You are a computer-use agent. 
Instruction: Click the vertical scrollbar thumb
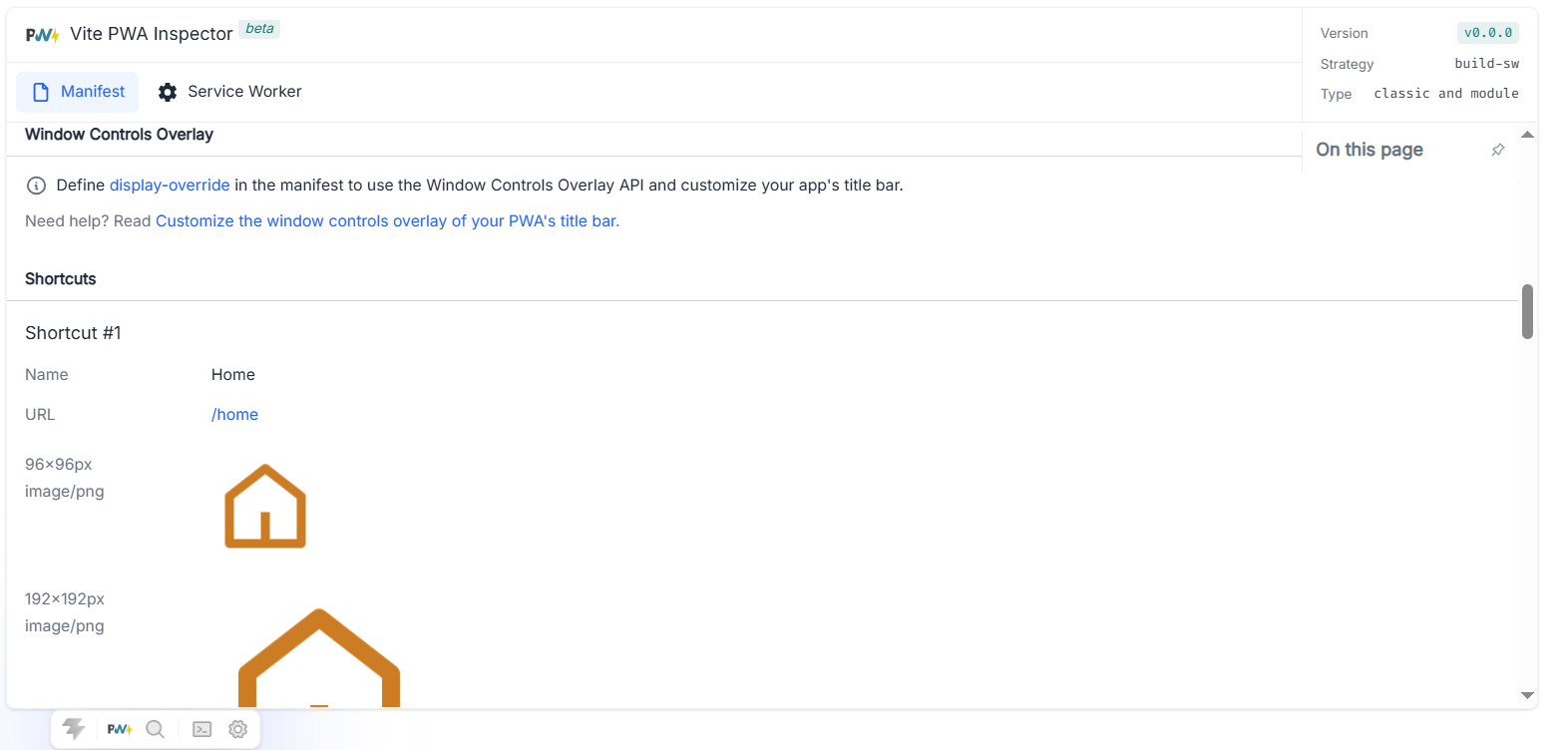[x=1527, y=311]
